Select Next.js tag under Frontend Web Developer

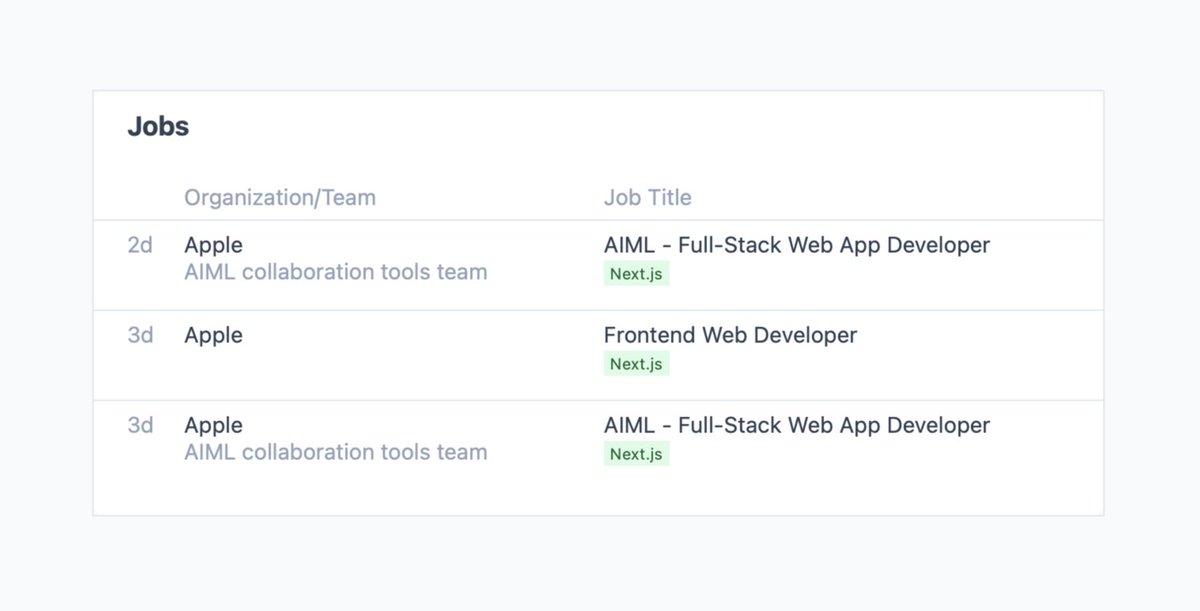(636, 364)
